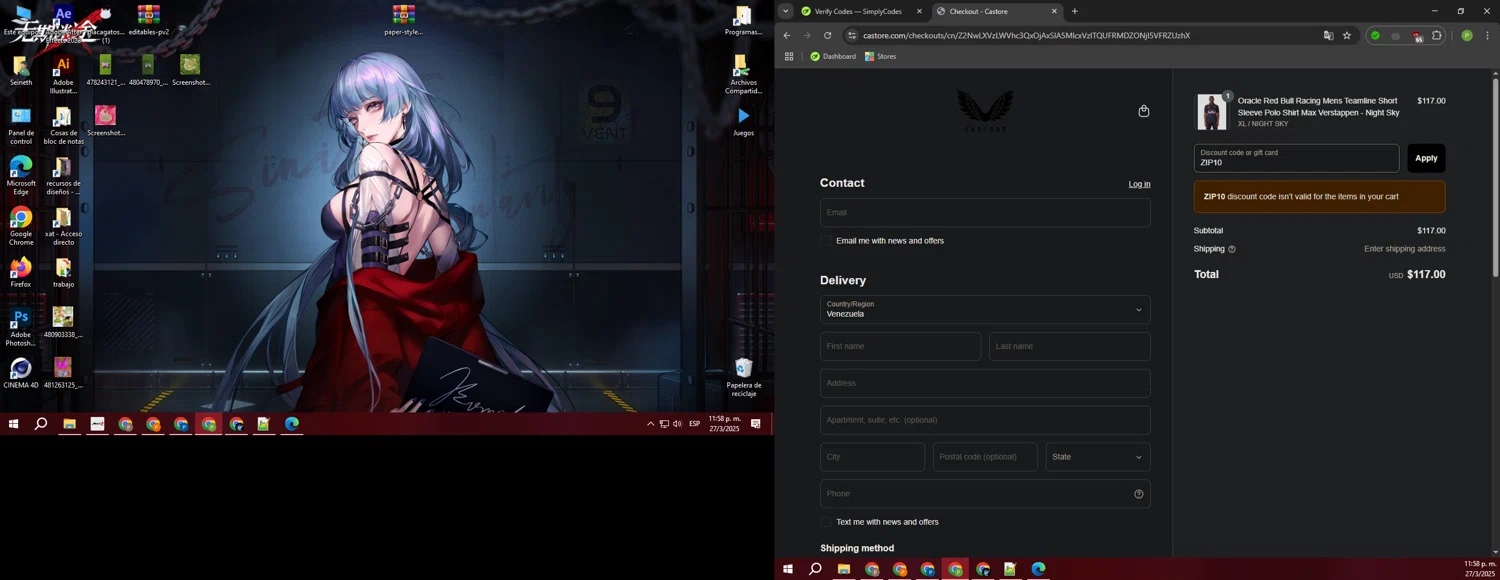Enable 'Email me with news and offers'
Image resolution: width=1500 pixels, height=580 pixels.
826,241
